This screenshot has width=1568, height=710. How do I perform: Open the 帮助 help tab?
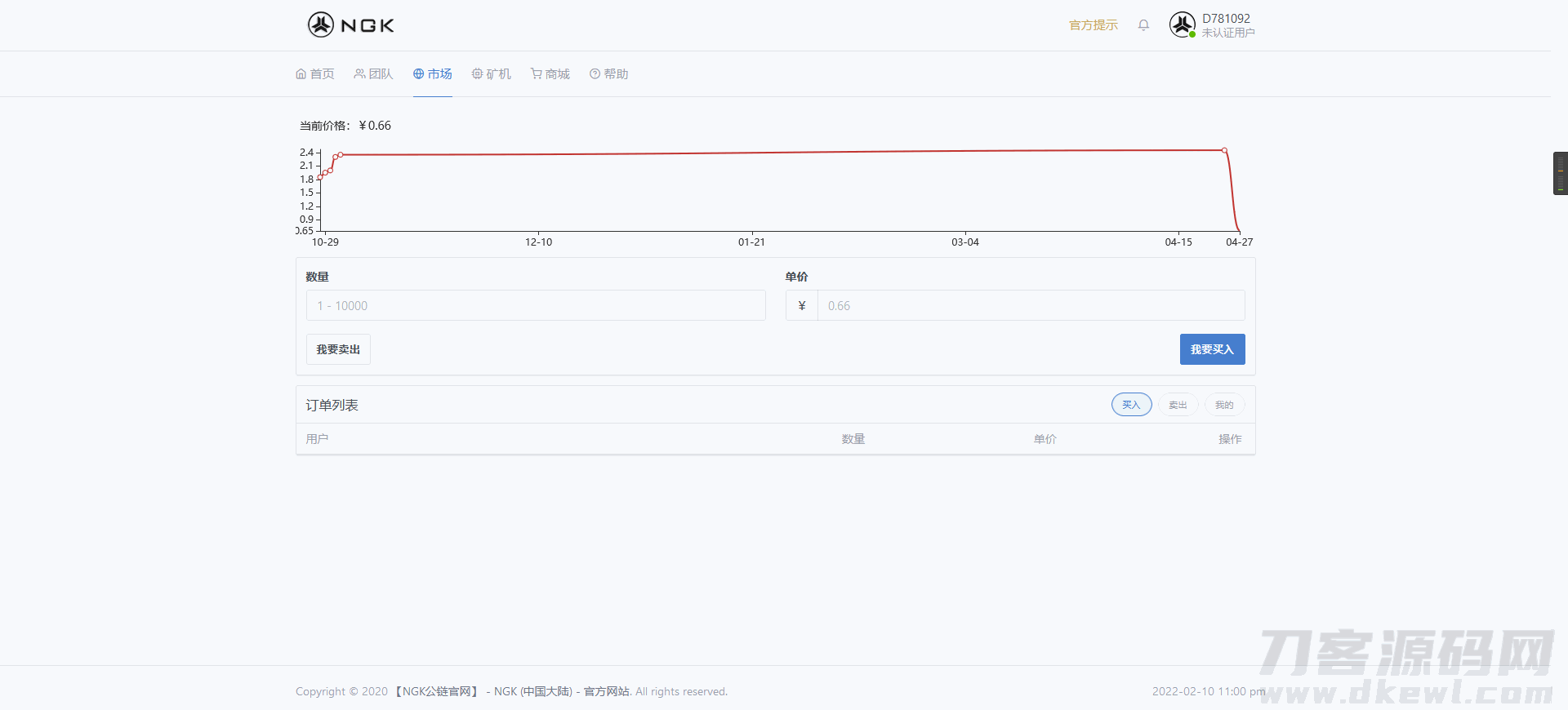pyautogui.click(x=609, y=74)
